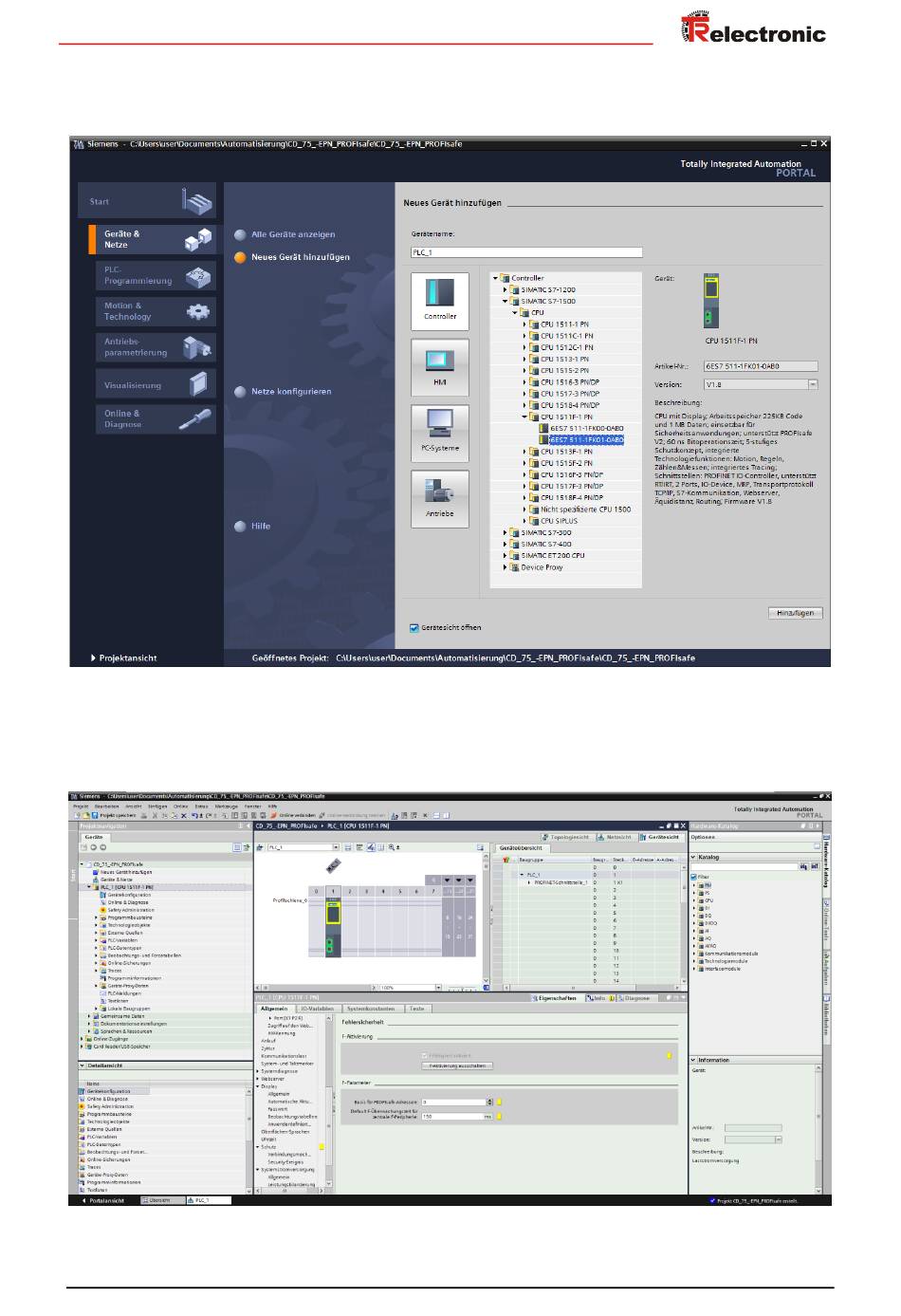Click the Hinzufügen button
Image resolution: width=901 pixels, height=1316 pixels.
point(795,613)
